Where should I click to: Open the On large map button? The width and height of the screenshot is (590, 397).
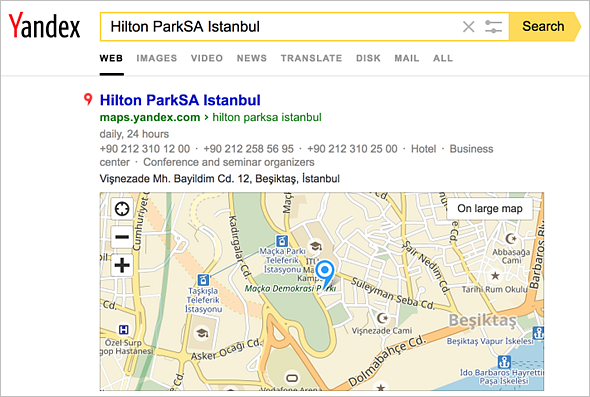click(490, 208)
